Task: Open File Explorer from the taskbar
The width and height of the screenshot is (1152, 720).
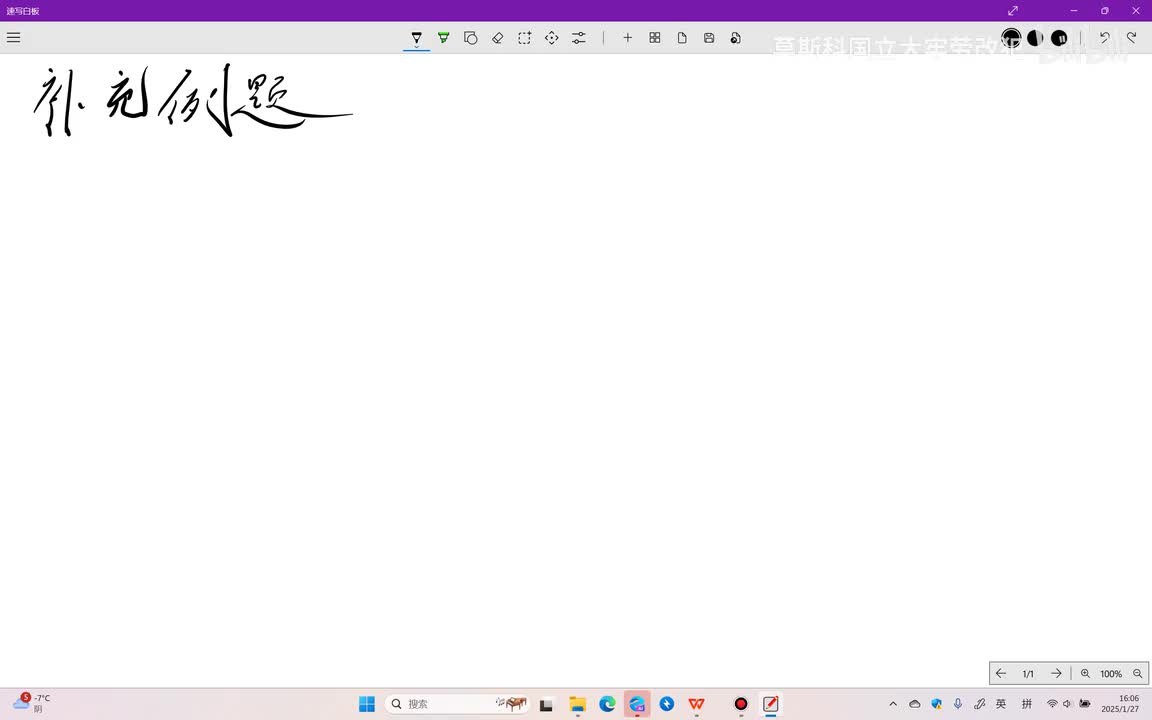Action: [577, 704]
